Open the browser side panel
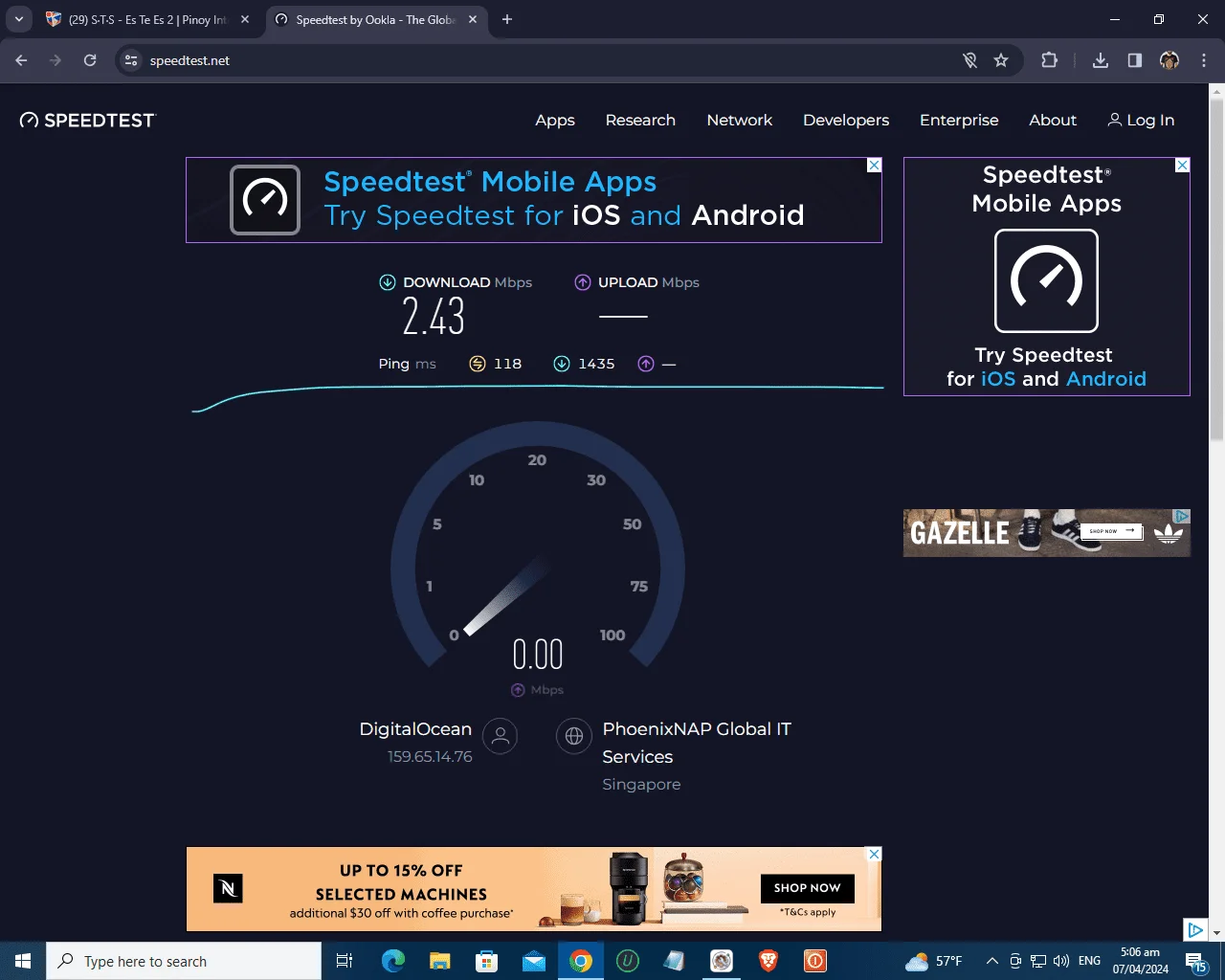The width and height of the screenshot is (1225, 980). click(1135, 60)
